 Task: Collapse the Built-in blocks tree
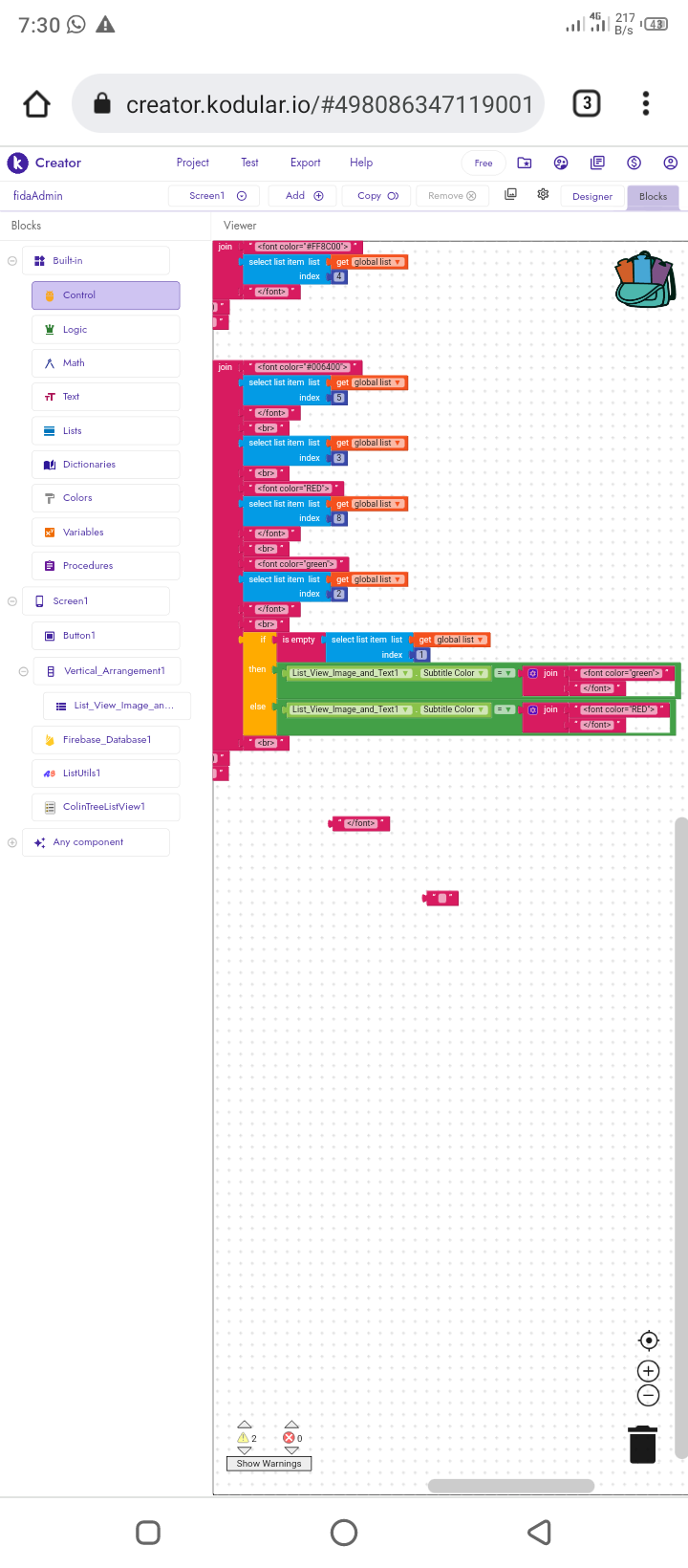pyautogui.click(x=12, y=261)
